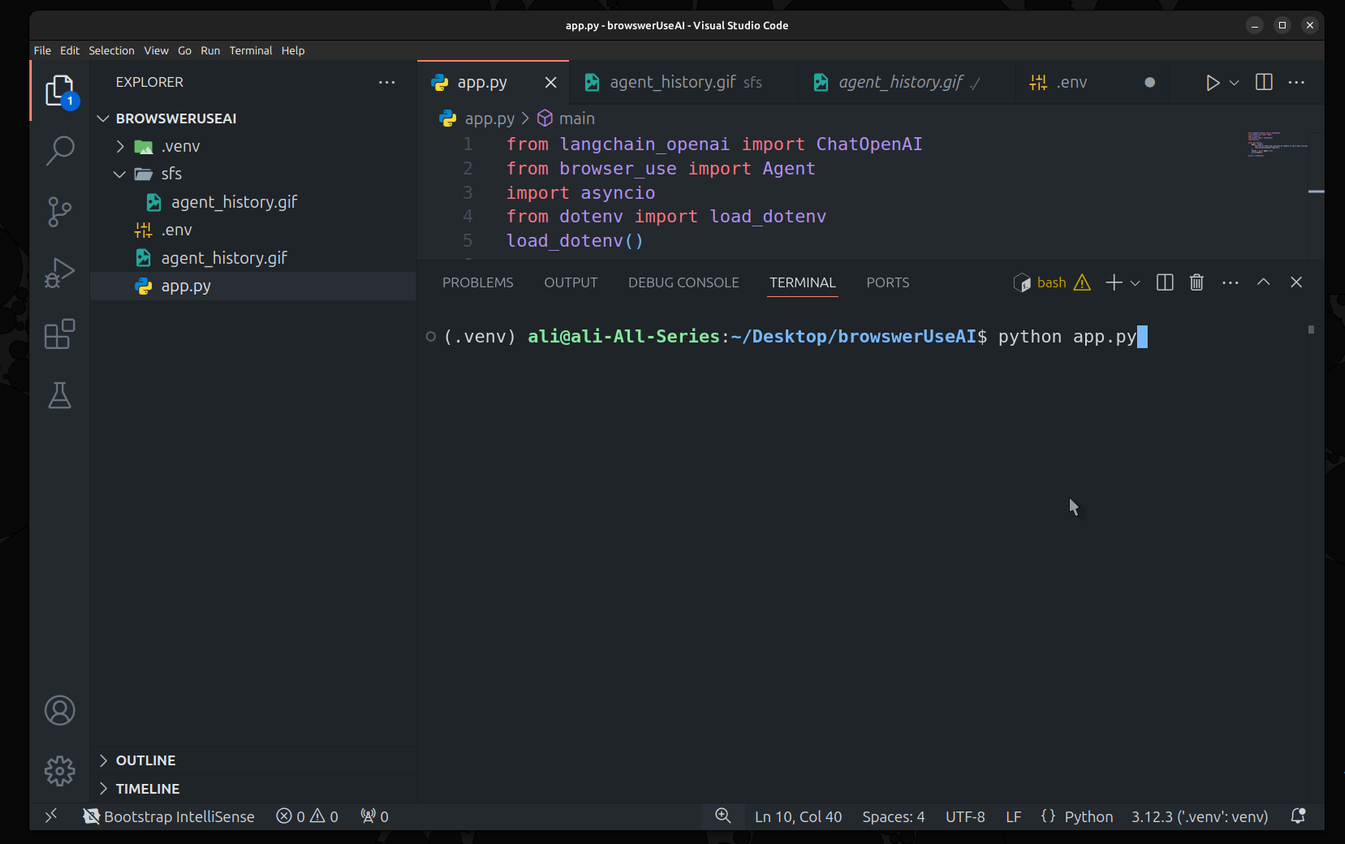Select language mode Python
The image size is (1345, 844).
(x=1088, y=816)
